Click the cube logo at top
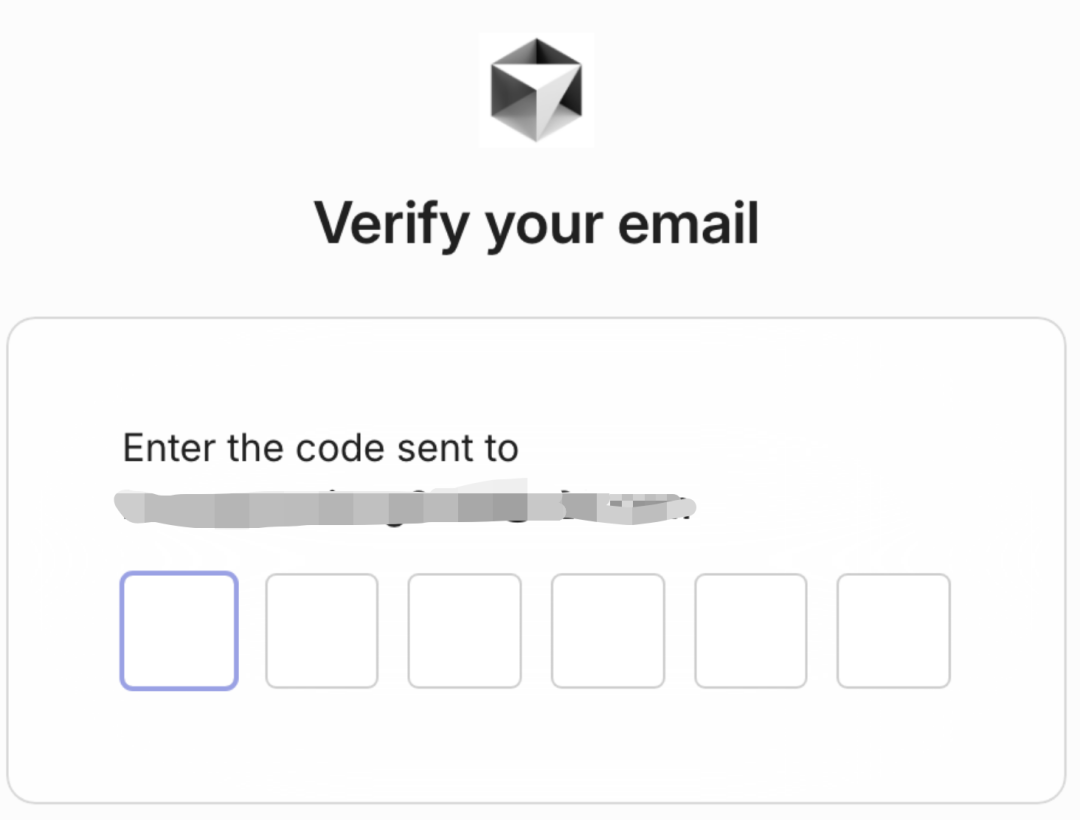This screenshot has height=820, width=1080. pyautogui.click(x=536, y=90)
